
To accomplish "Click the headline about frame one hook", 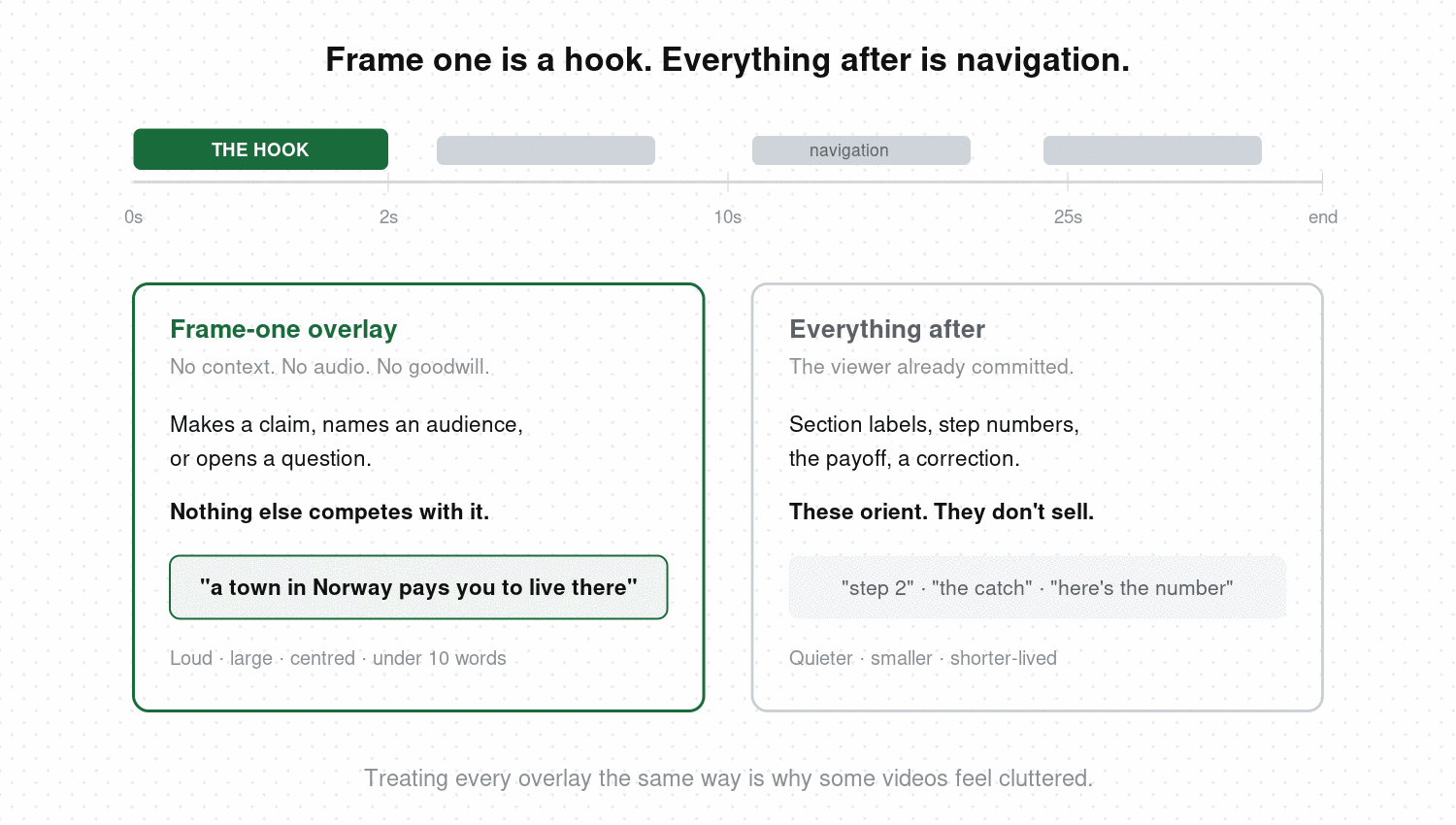I will [x=727, y=60].
